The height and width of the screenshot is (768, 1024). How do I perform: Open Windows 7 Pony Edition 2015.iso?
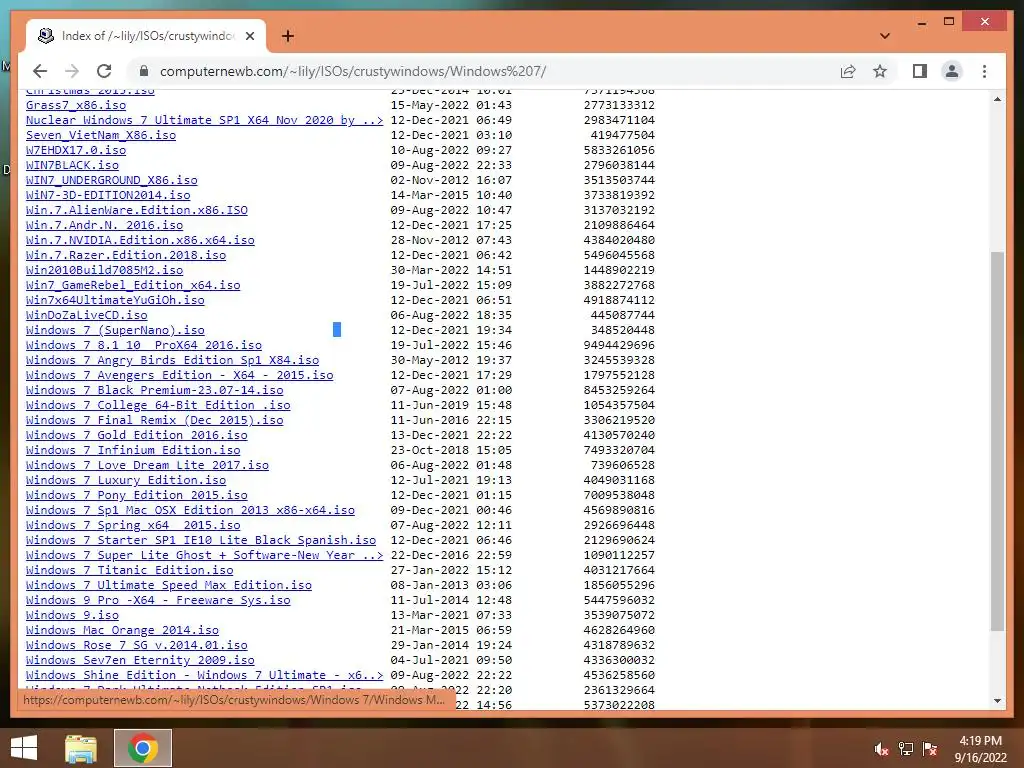(x=136, y=496)
